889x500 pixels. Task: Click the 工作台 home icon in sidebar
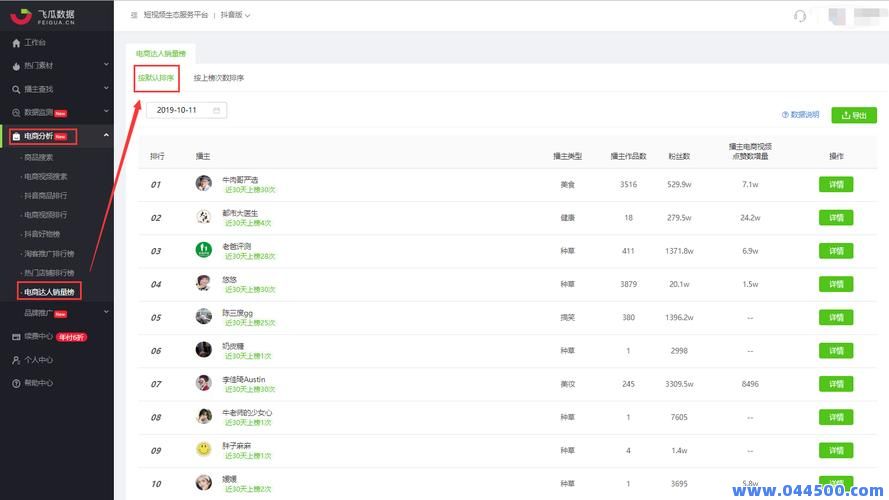pyautogui.click(x=16, y=43)
